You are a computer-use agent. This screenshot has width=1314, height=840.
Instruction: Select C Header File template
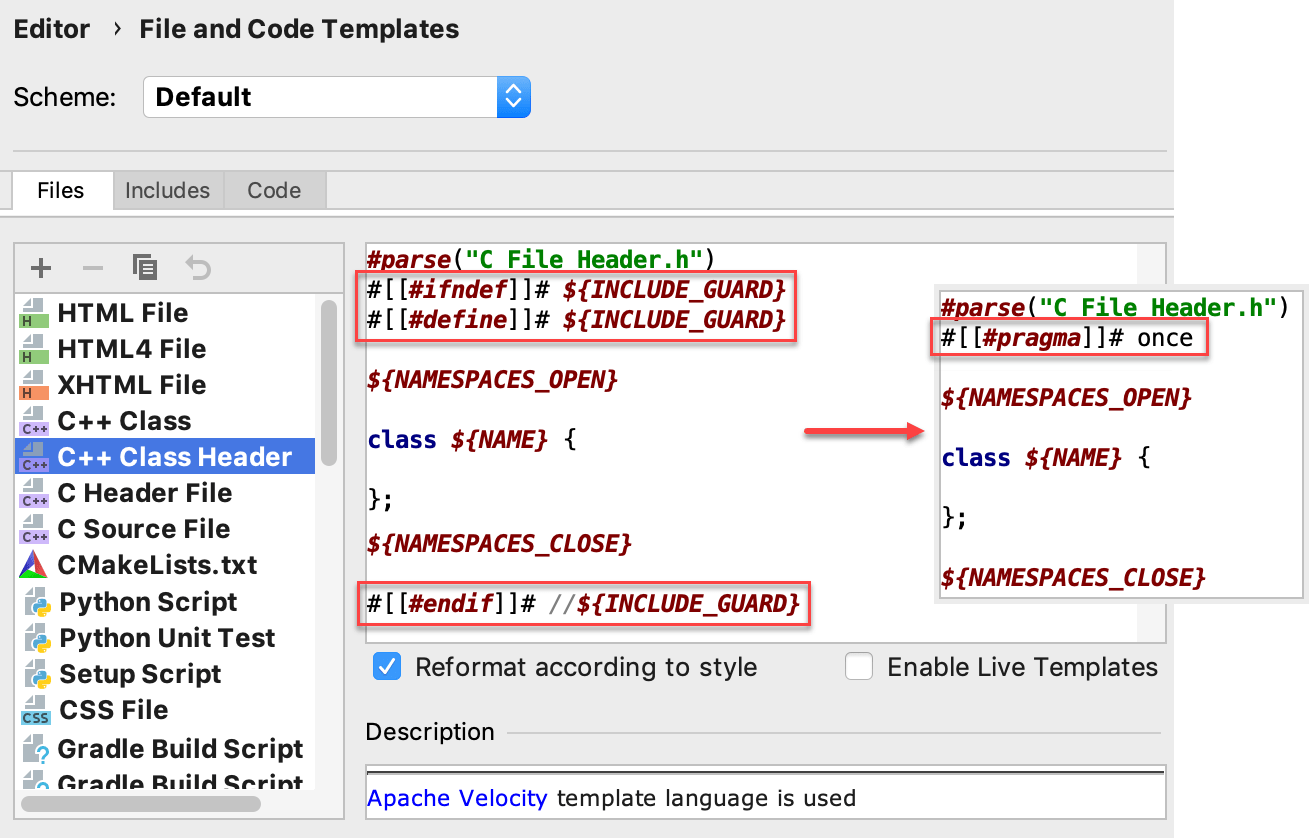[x=144, y=493]
